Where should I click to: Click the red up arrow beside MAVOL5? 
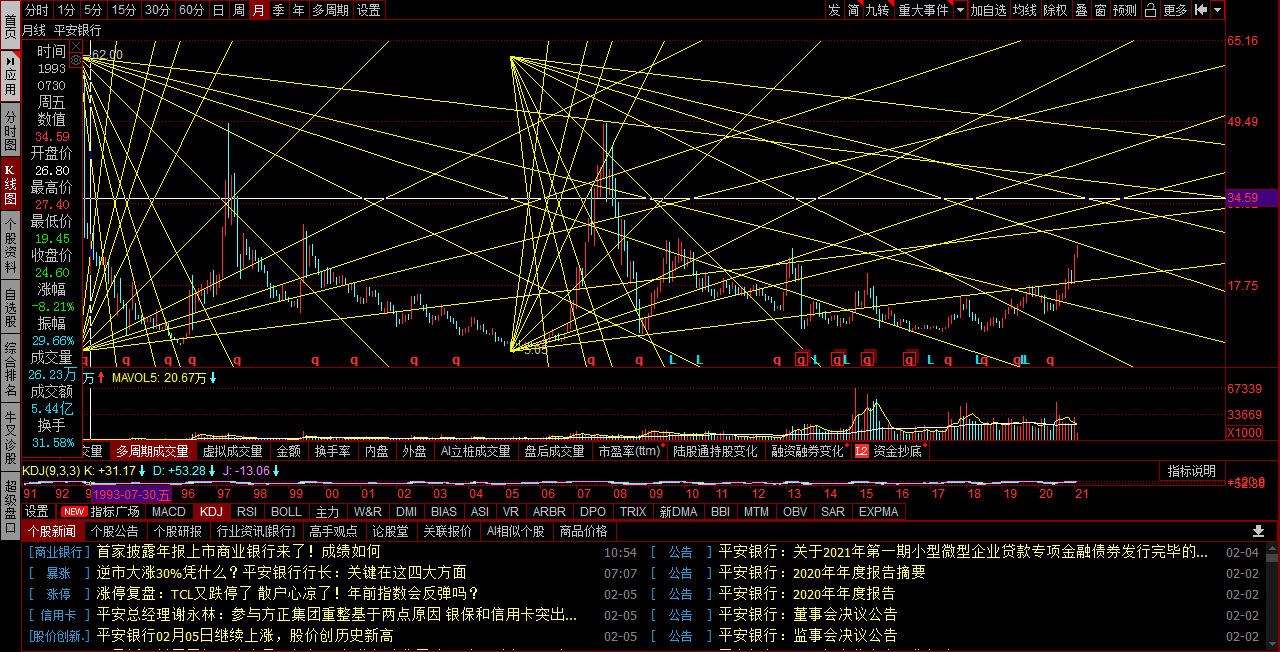pos(101,378)
